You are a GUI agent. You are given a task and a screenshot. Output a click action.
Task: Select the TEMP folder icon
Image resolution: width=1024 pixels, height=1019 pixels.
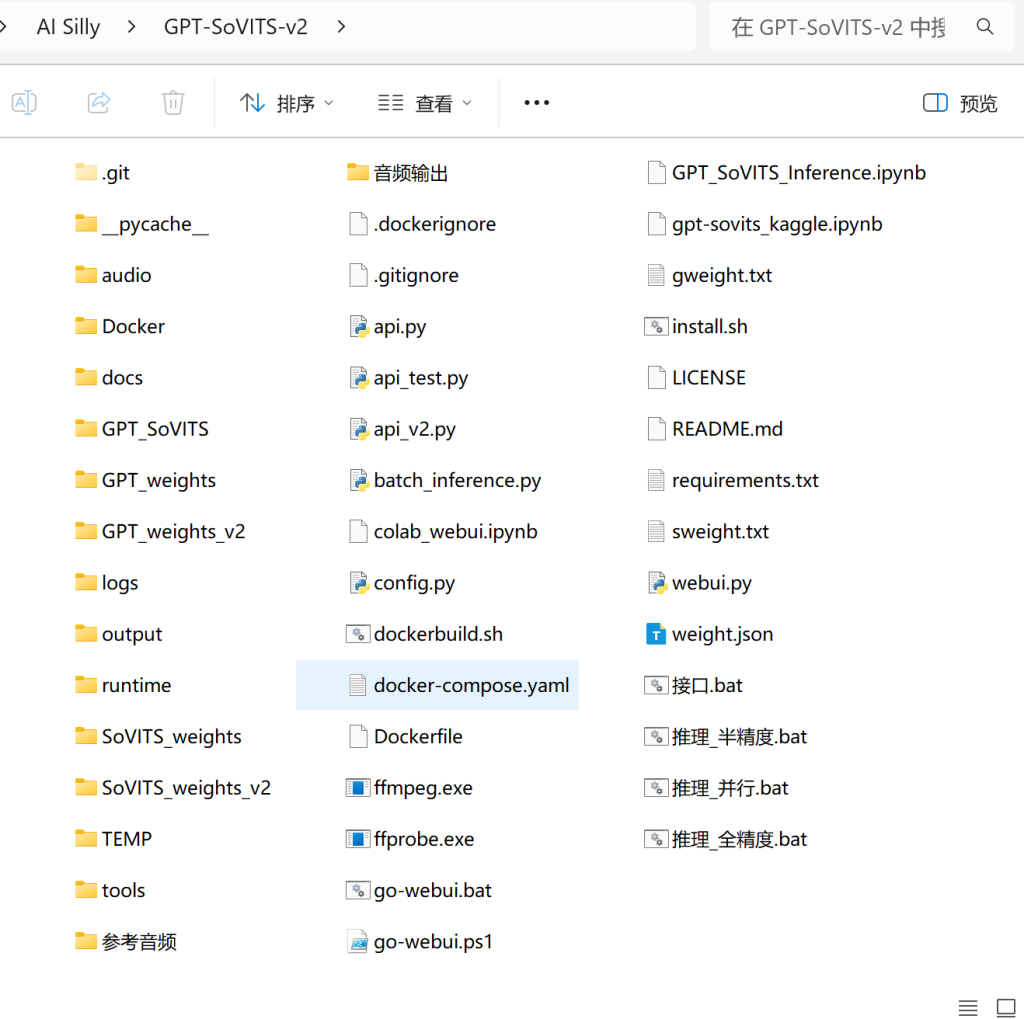86,839
